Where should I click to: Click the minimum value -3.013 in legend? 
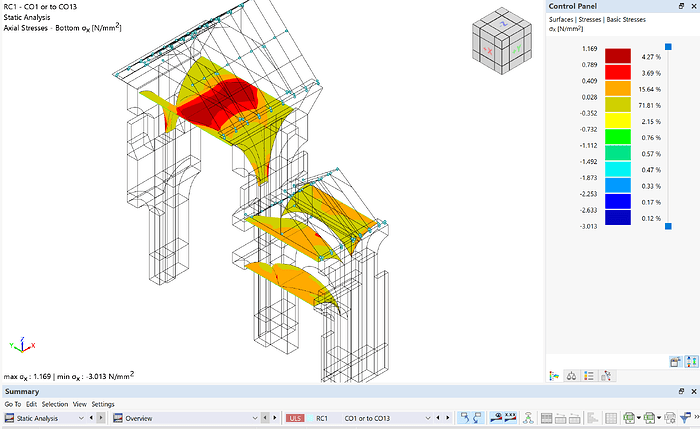(588, 226)
